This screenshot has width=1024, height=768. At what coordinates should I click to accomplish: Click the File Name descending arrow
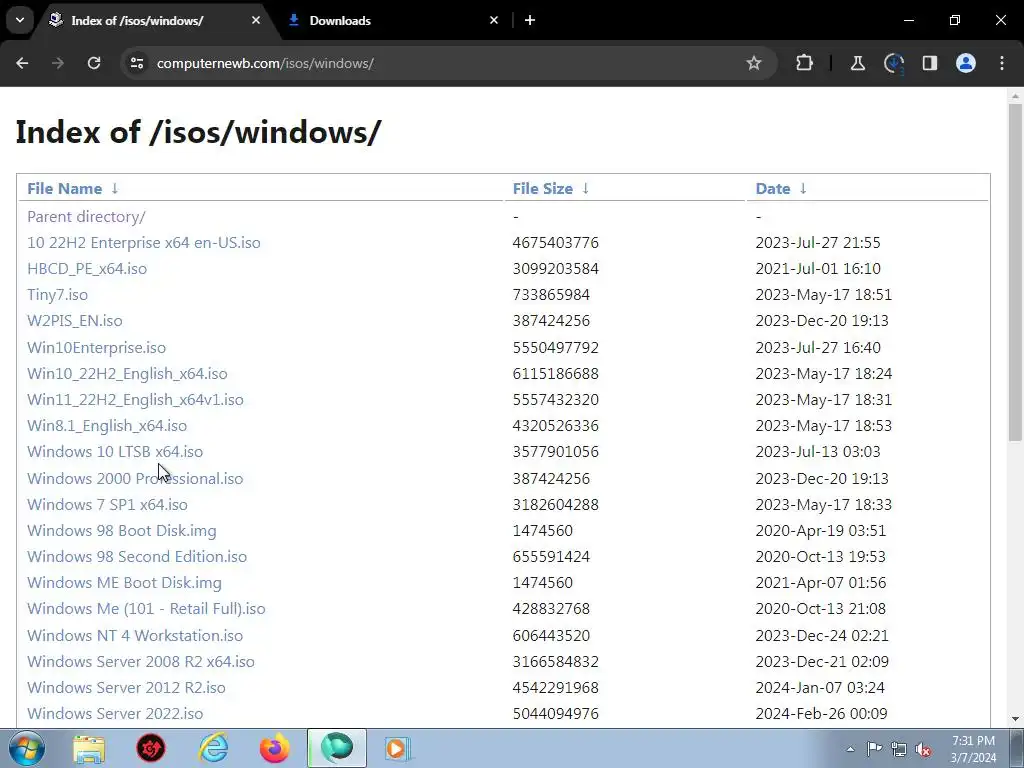click(x=115, y=189)
